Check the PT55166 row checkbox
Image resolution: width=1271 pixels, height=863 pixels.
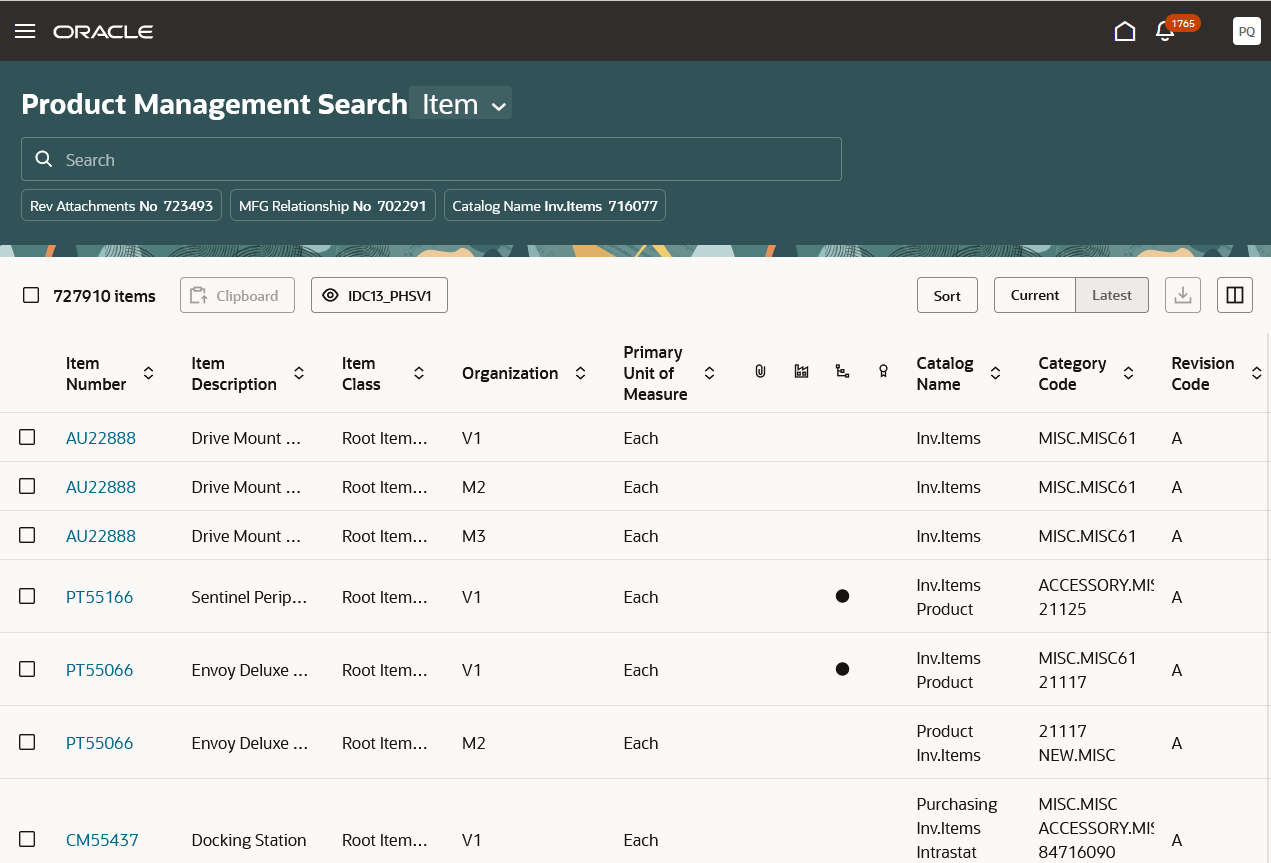coord(27,596)
